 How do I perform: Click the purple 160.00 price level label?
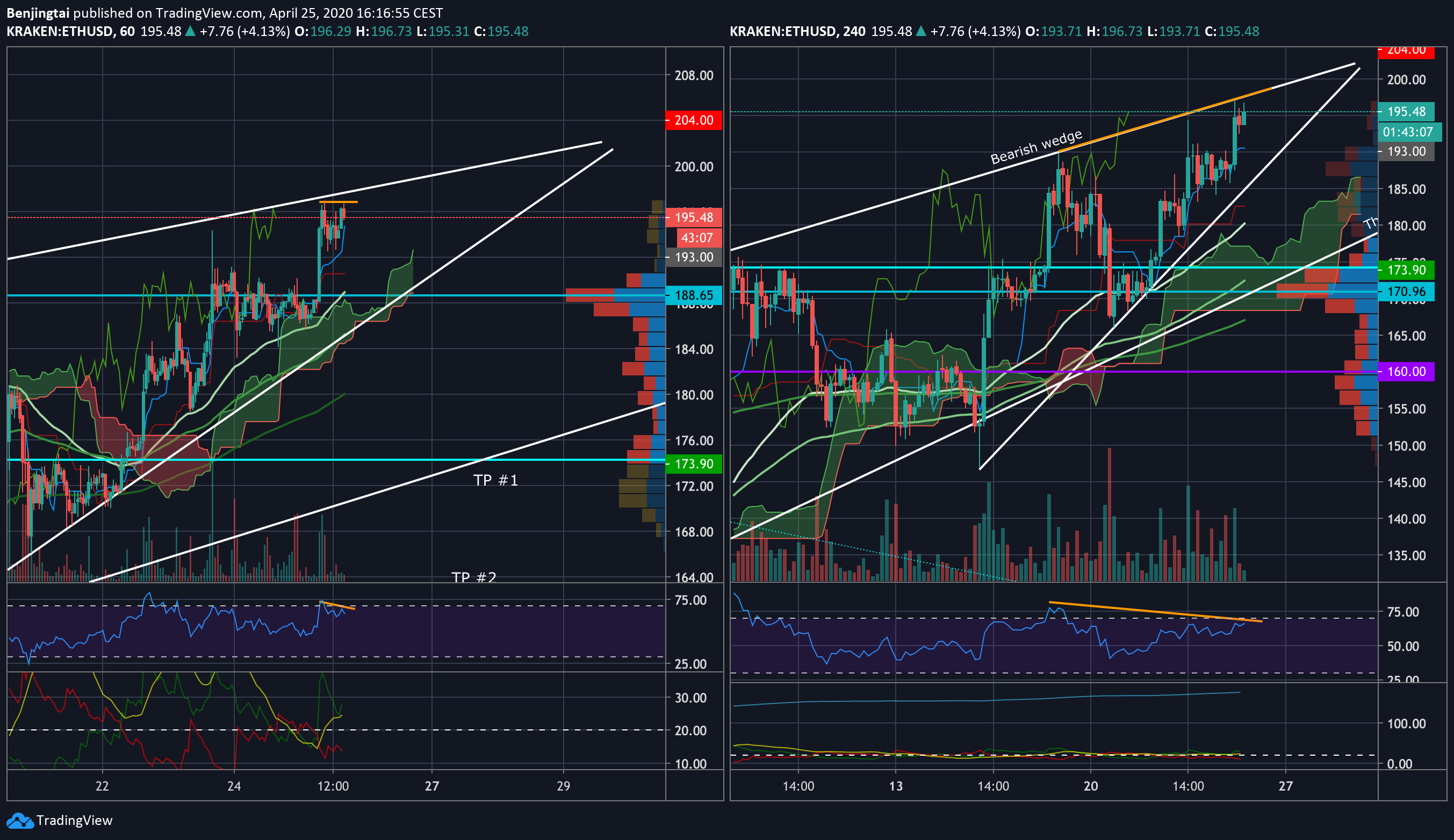click(x=1406, y=372)
